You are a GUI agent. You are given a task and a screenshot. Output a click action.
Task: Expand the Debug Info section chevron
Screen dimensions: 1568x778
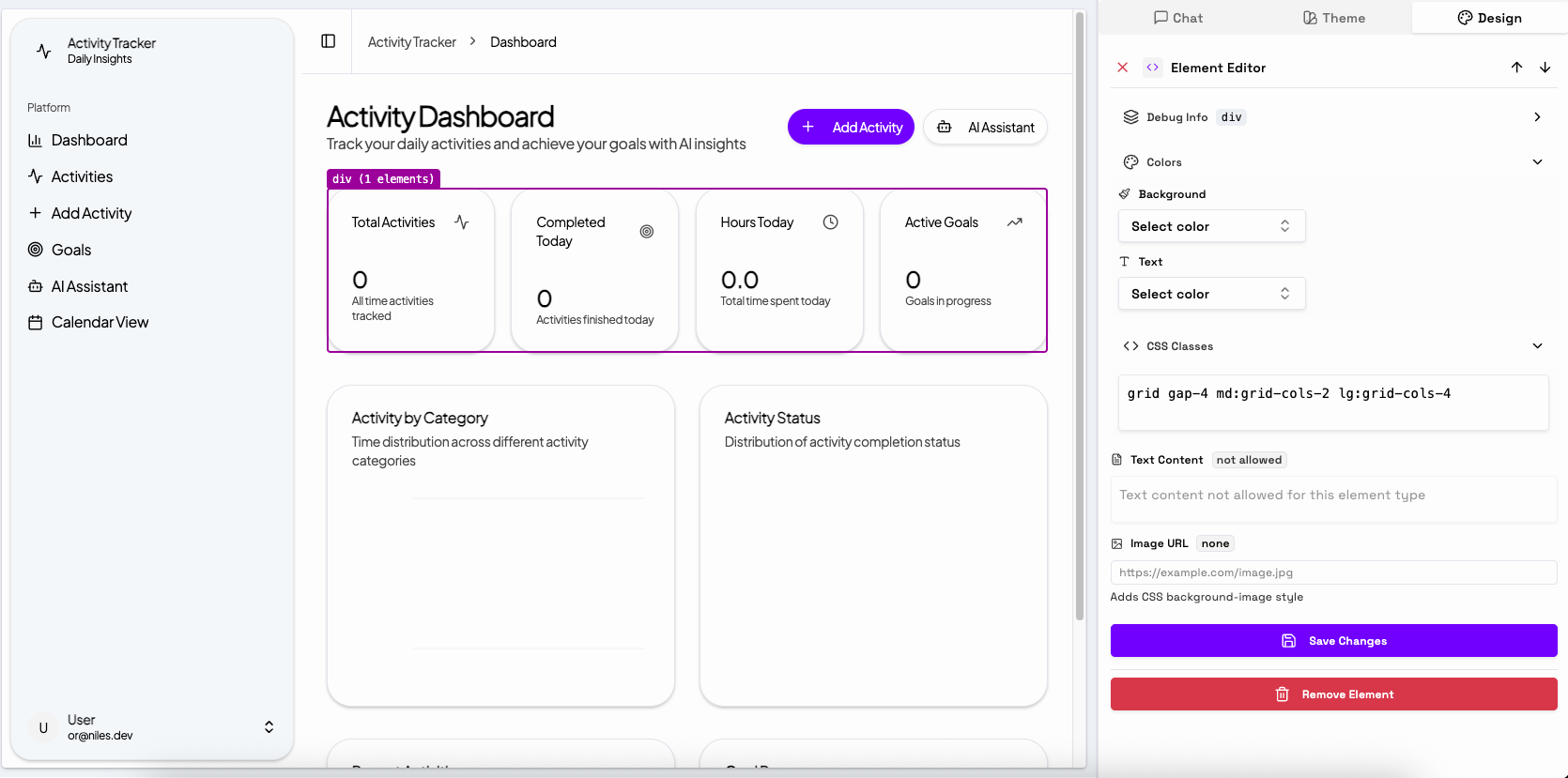(1537, 117)
